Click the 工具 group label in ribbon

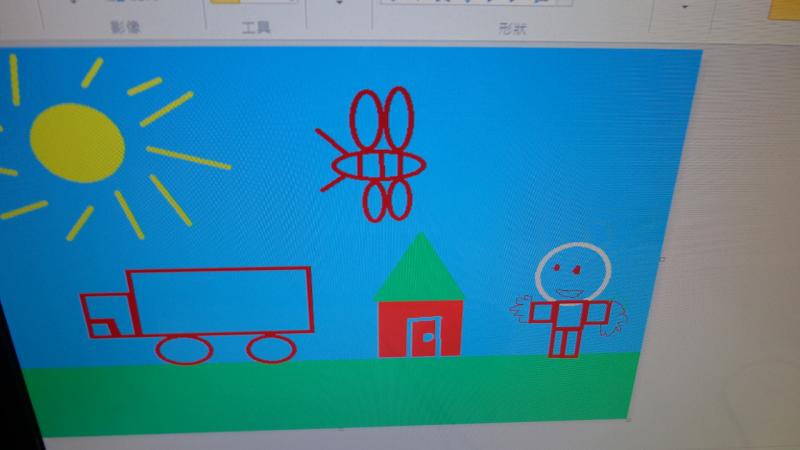click(256, 27)
